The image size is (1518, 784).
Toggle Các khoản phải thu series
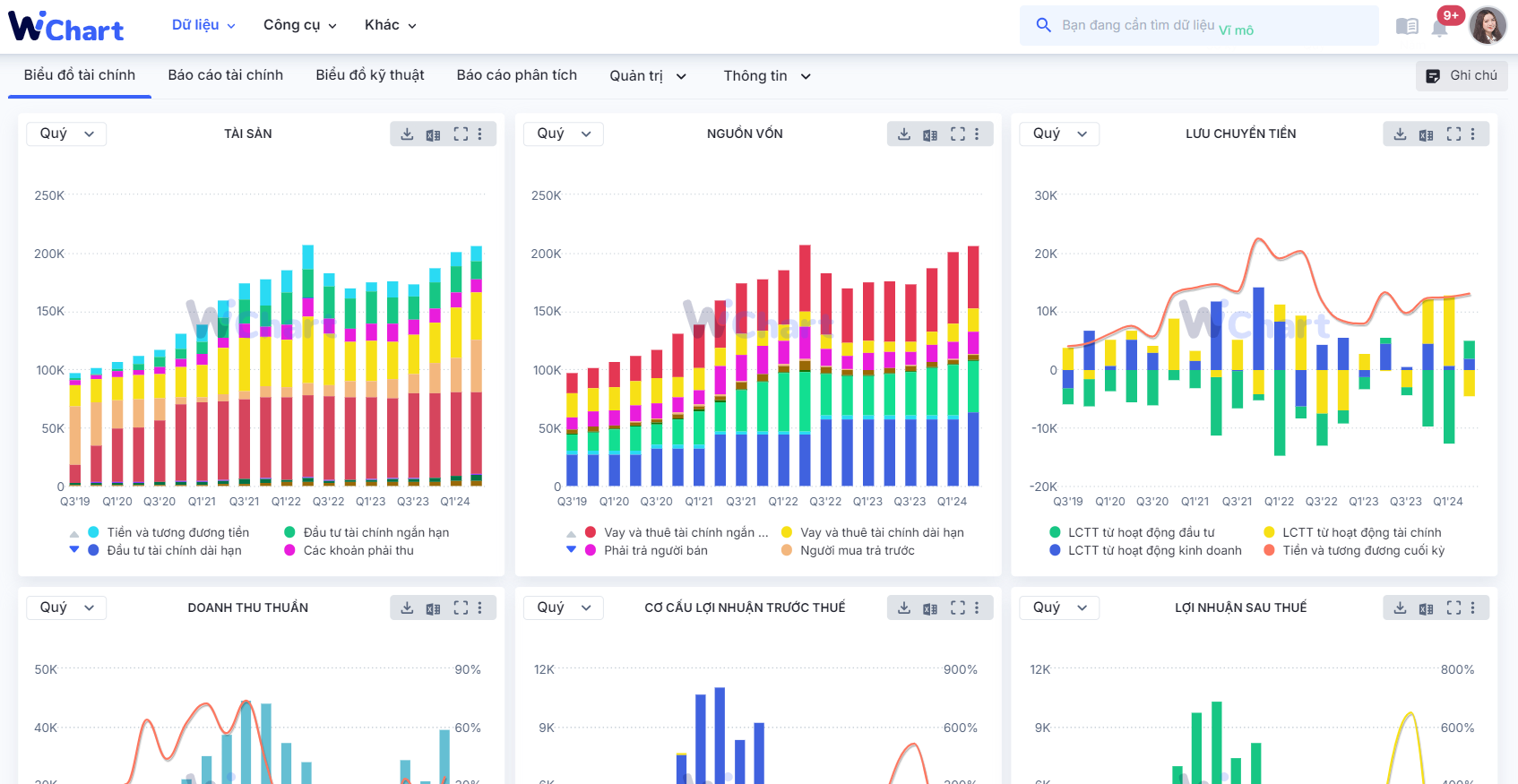[349, 550]
